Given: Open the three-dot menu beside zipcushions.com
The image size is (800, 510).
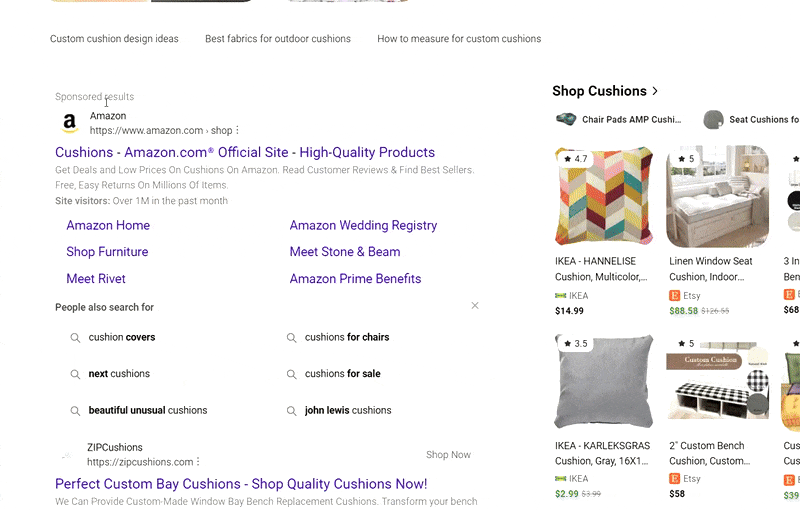Looking at the screenshot, I should 199,462.
